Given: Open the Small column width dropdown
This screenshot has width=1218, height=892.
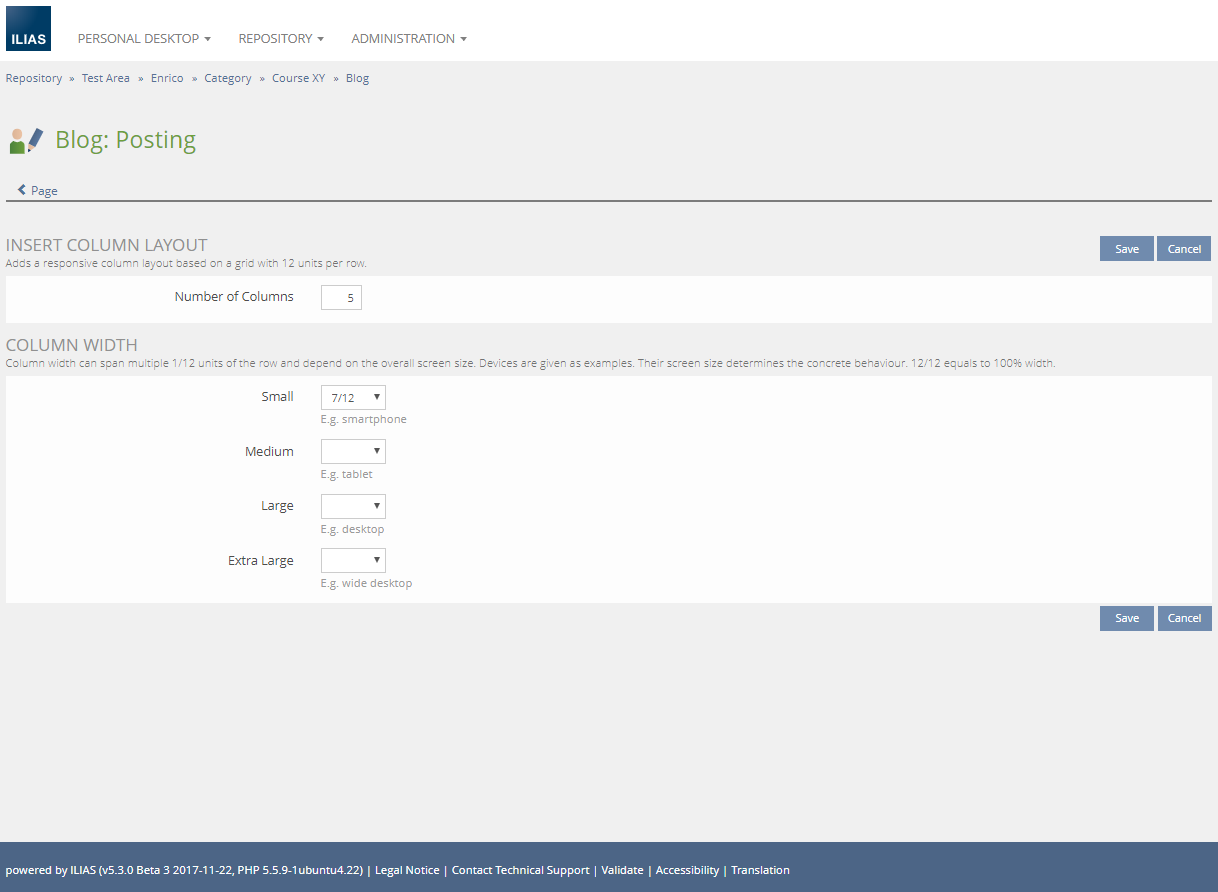Looking at the screenshot, I should pyautogui.click(x=353, y=397).
